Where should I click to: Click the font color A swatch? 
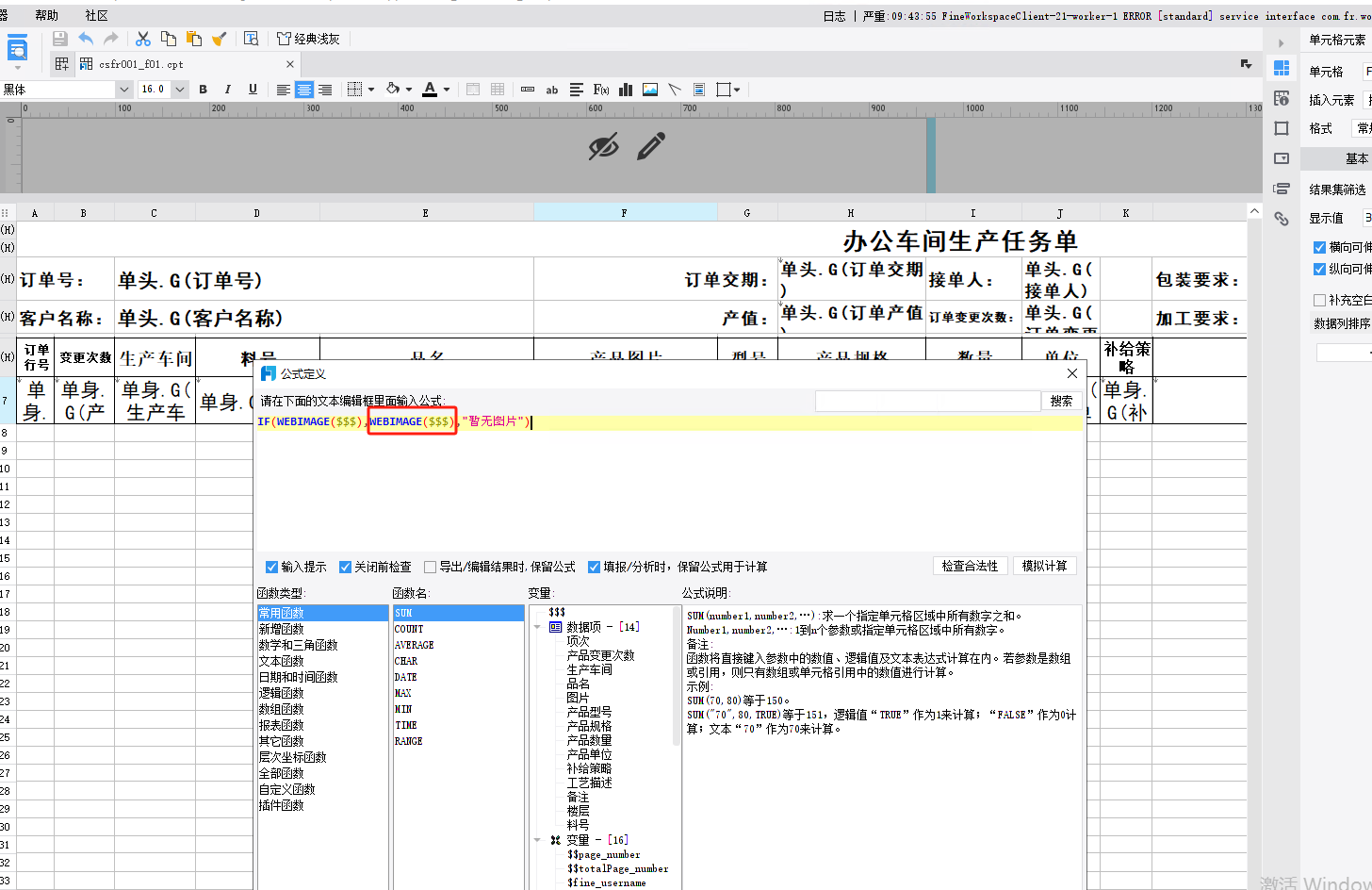click(430, 90)
